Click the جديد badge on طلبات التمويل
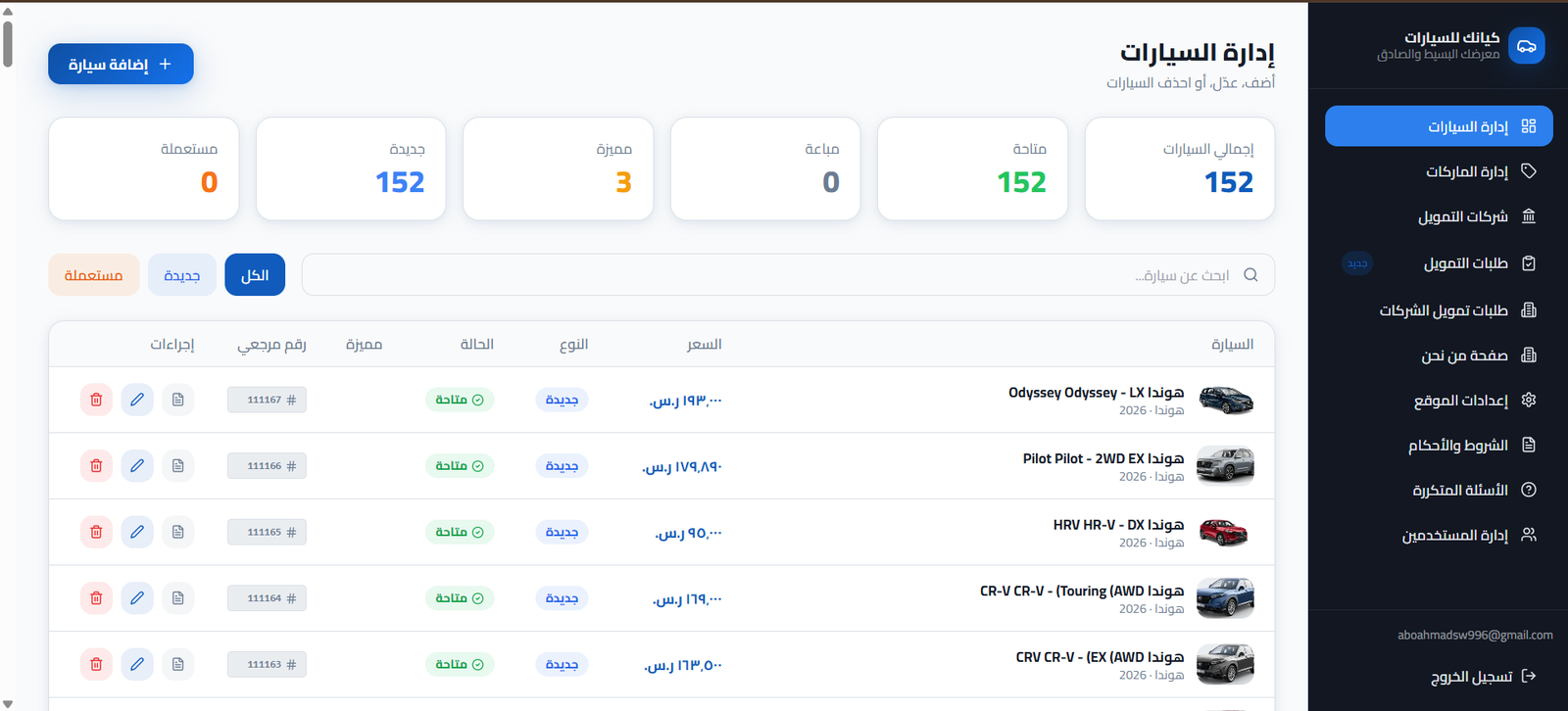Screen dimensions: 1568x711 pyautogui.click(x=1357, y=263)
